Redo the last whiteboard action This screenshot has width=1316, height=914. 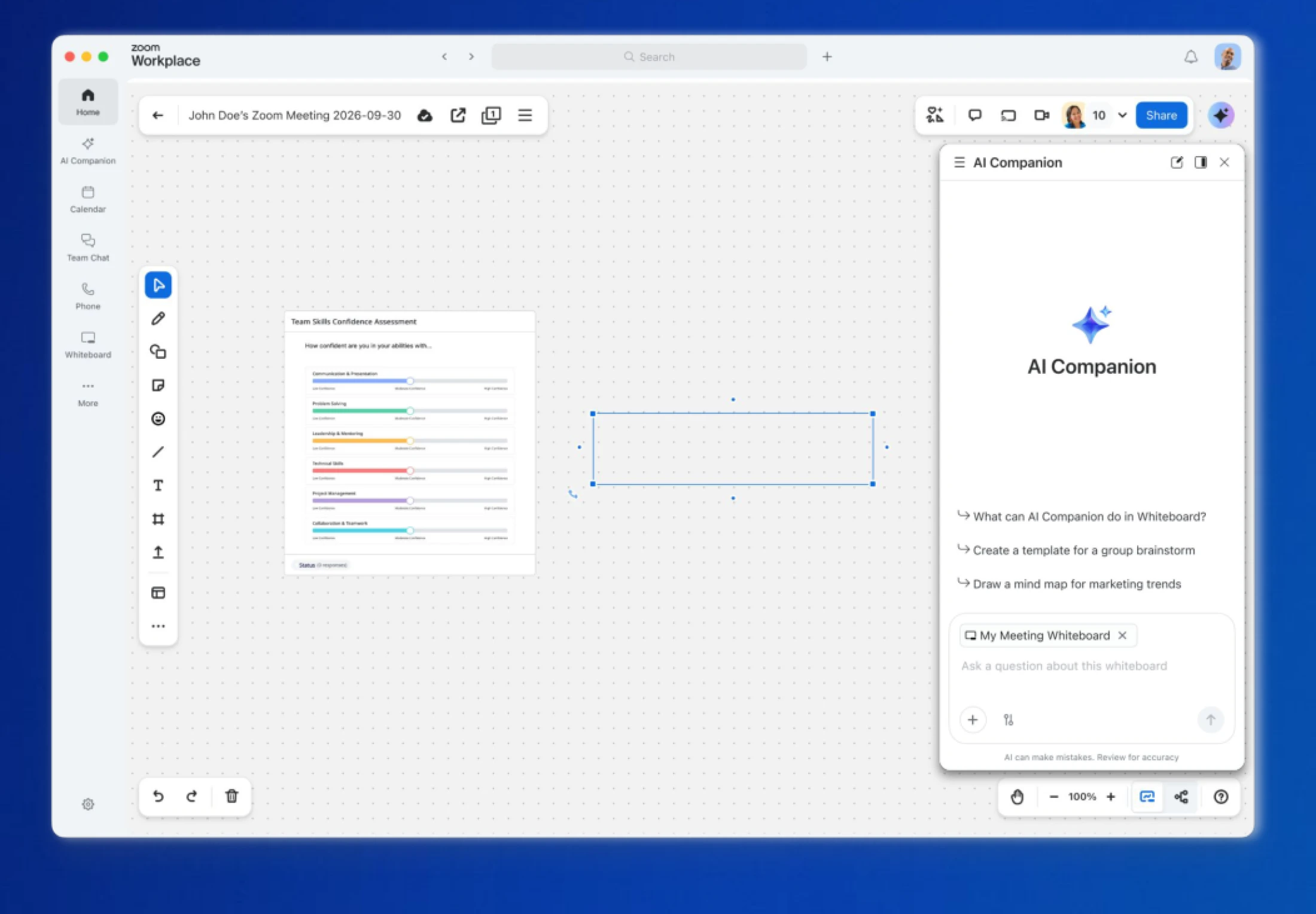[191, 796]
